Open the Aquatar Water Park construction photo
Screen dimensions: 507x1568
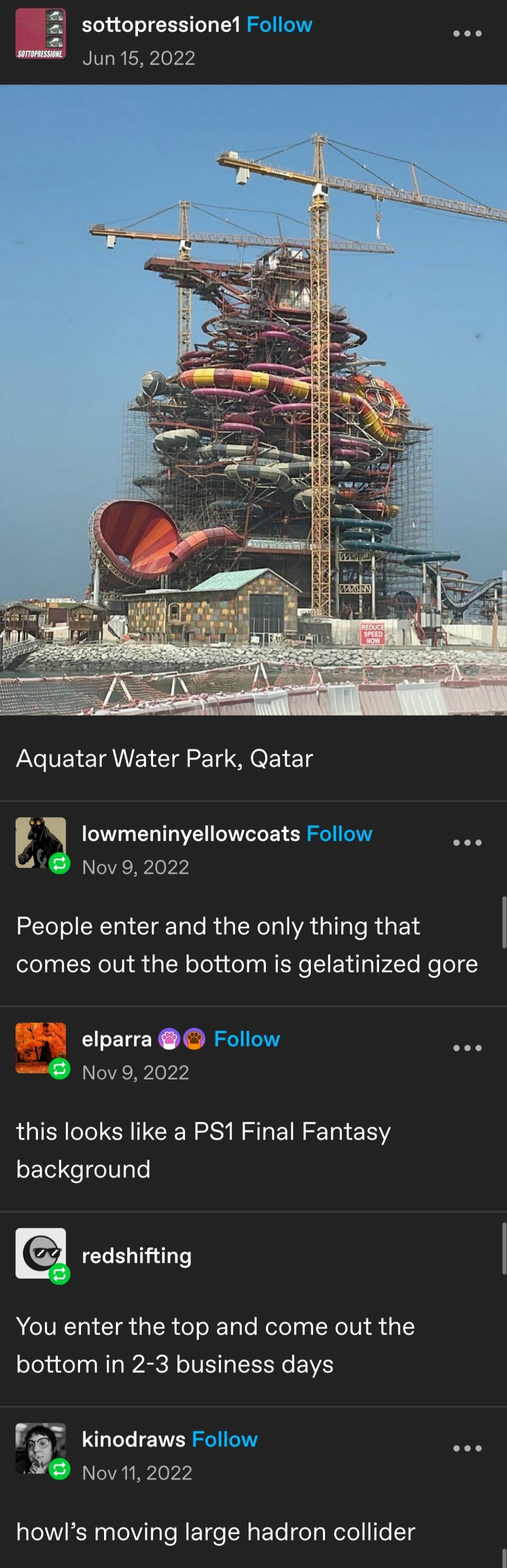click(253, 400)
